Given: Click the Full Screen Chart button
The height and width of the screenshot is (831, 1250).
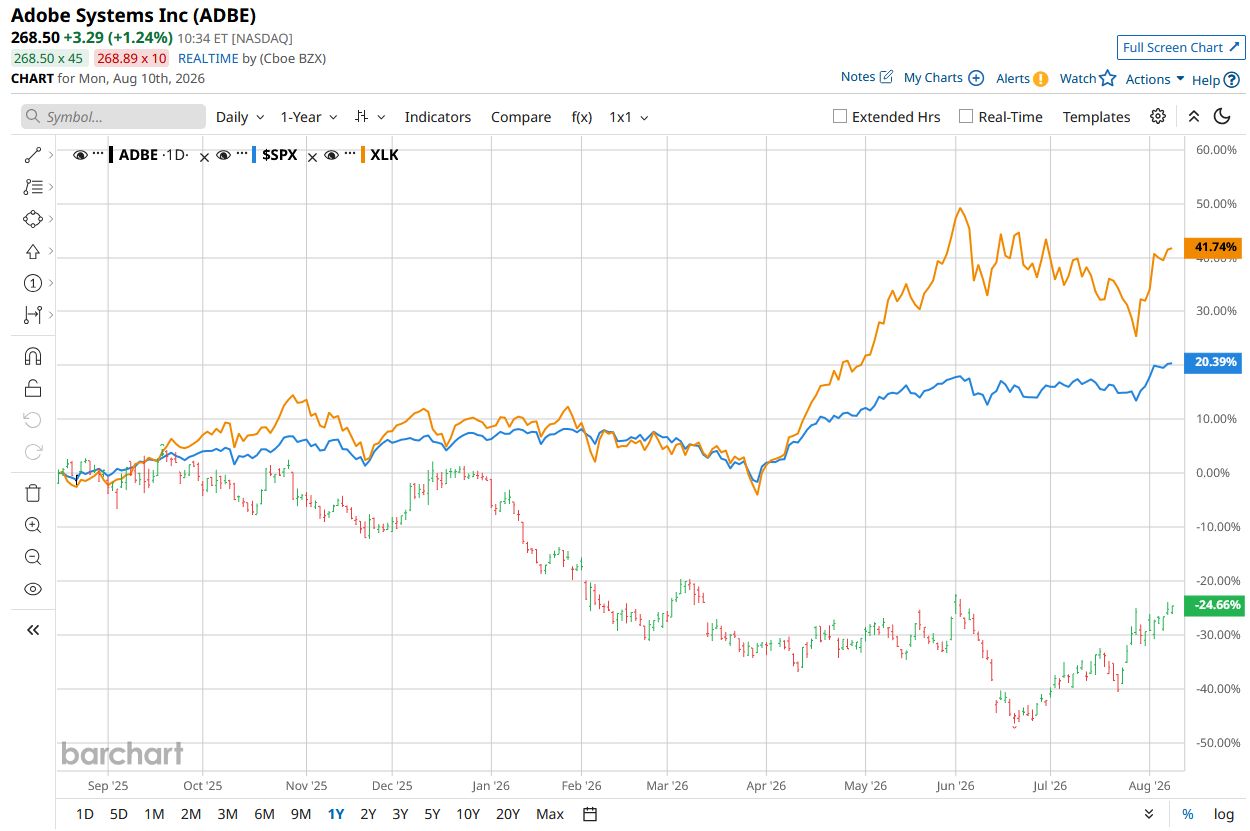Looking at the screenshot, I should coord(1181,47).
